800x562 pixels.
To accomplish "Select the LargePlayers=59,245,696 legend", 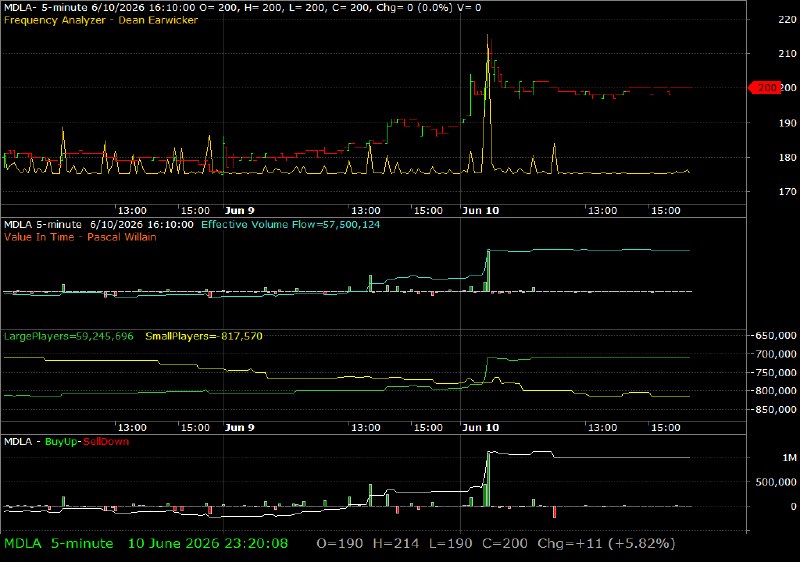I will (x=68, y=336).
